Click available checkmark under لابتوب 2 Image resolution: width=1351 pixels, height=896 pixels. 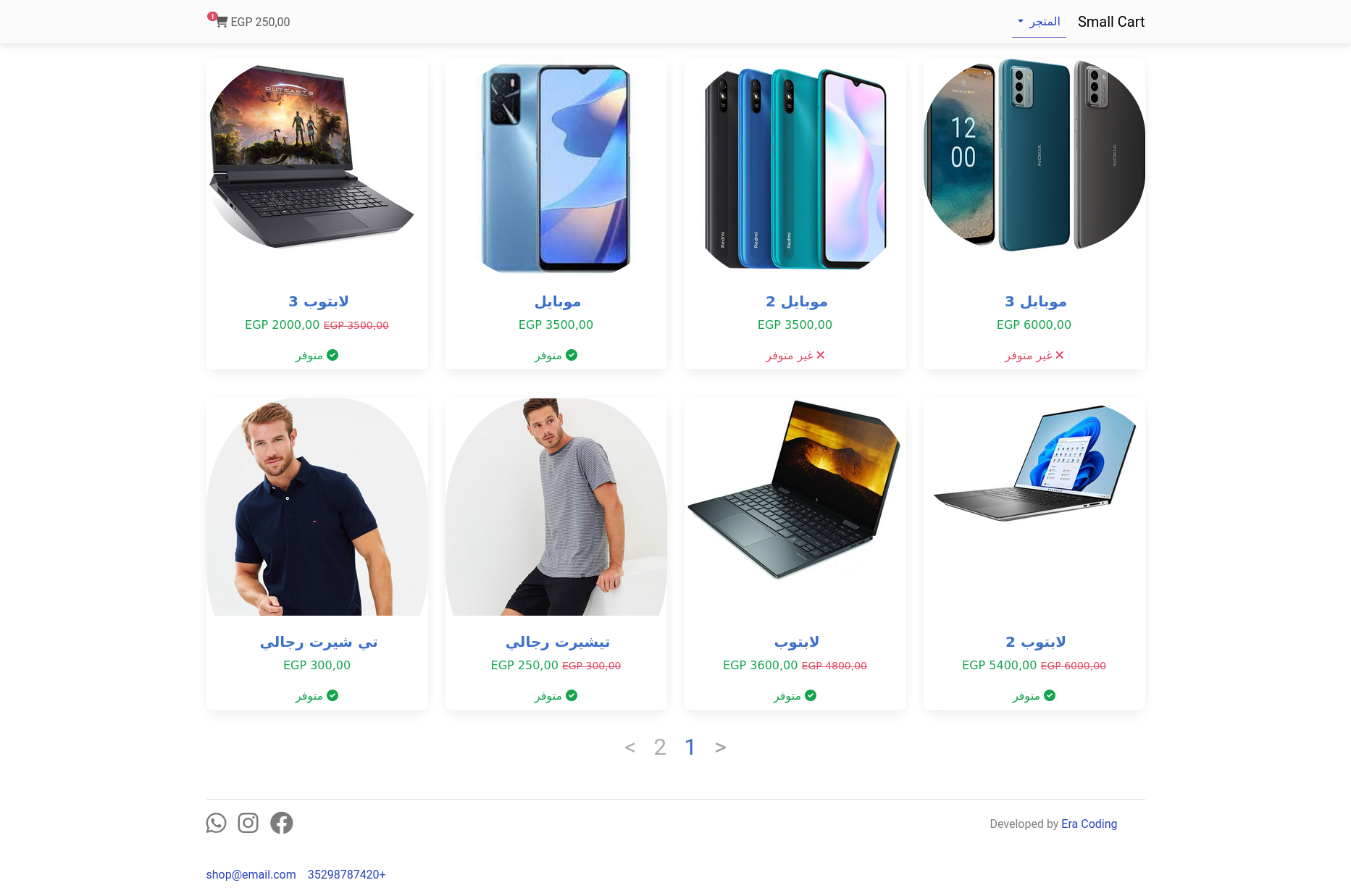[x=1050, y=695]
